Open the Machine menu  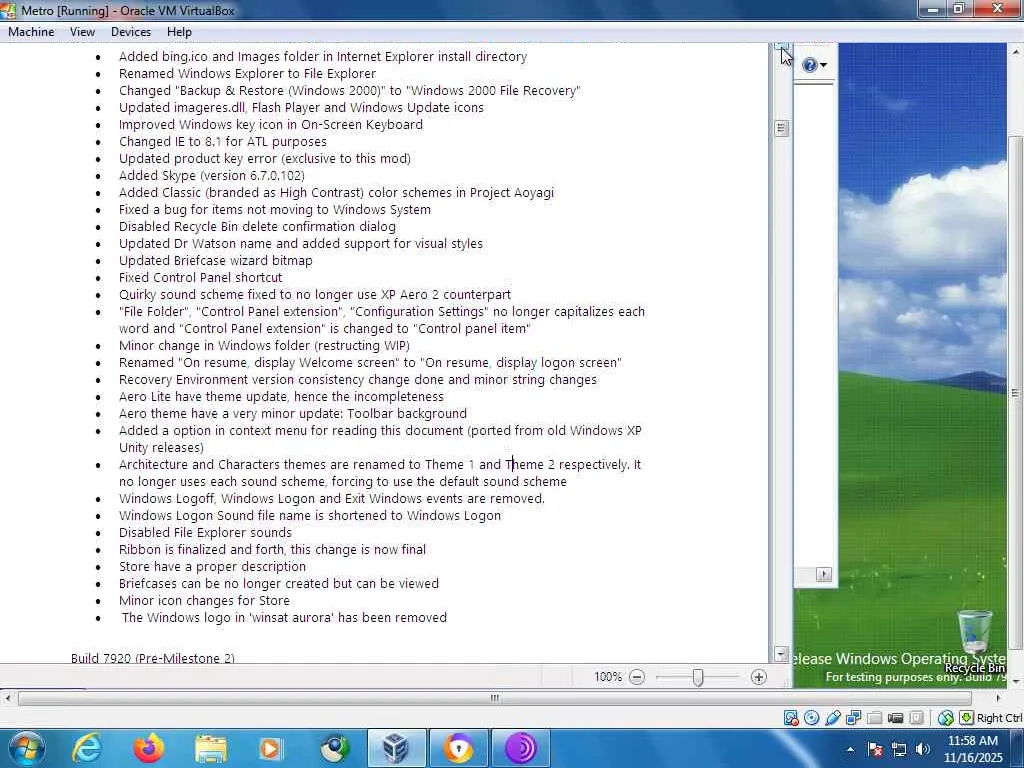click(x=31, y=31)
